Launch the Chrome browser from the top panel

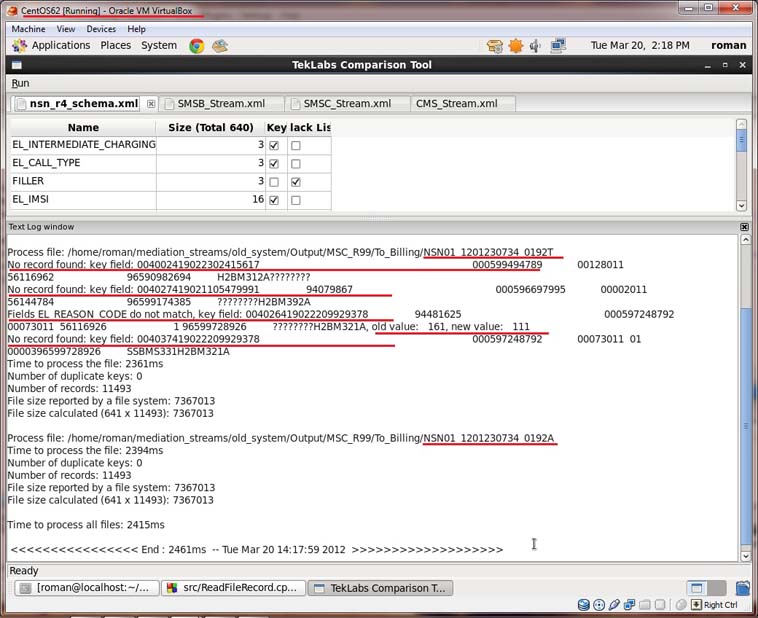(197, 45)
